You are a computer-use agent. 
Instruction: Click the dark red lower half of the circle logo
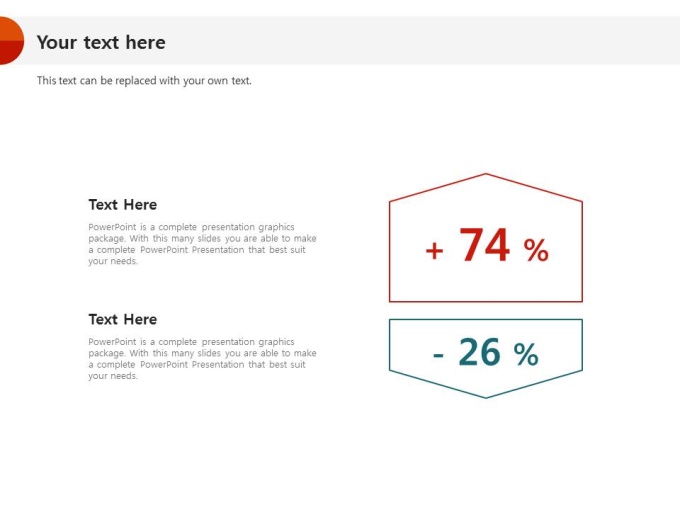8,54
